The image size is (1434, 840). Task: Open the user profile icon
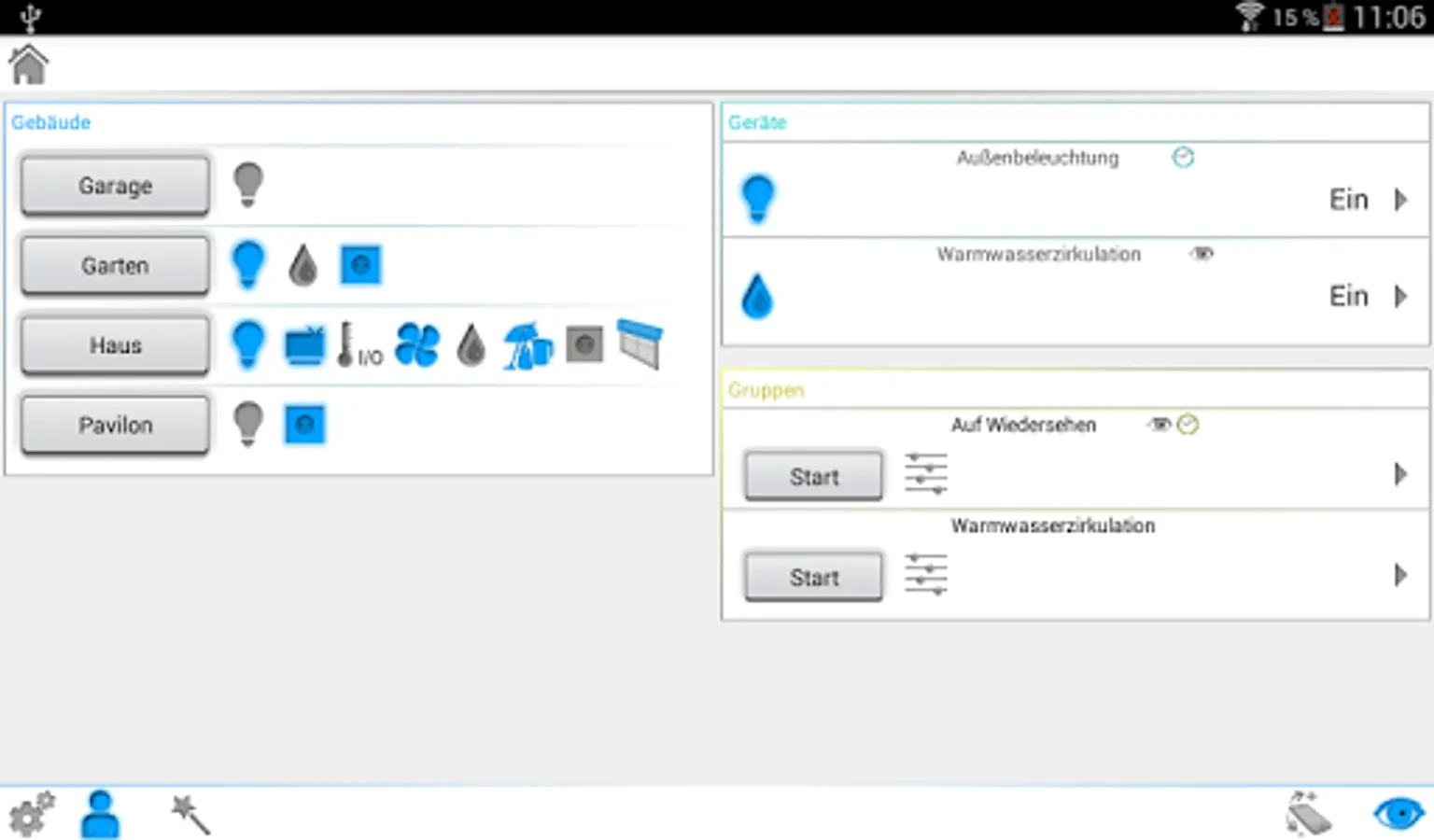point(100,814)
